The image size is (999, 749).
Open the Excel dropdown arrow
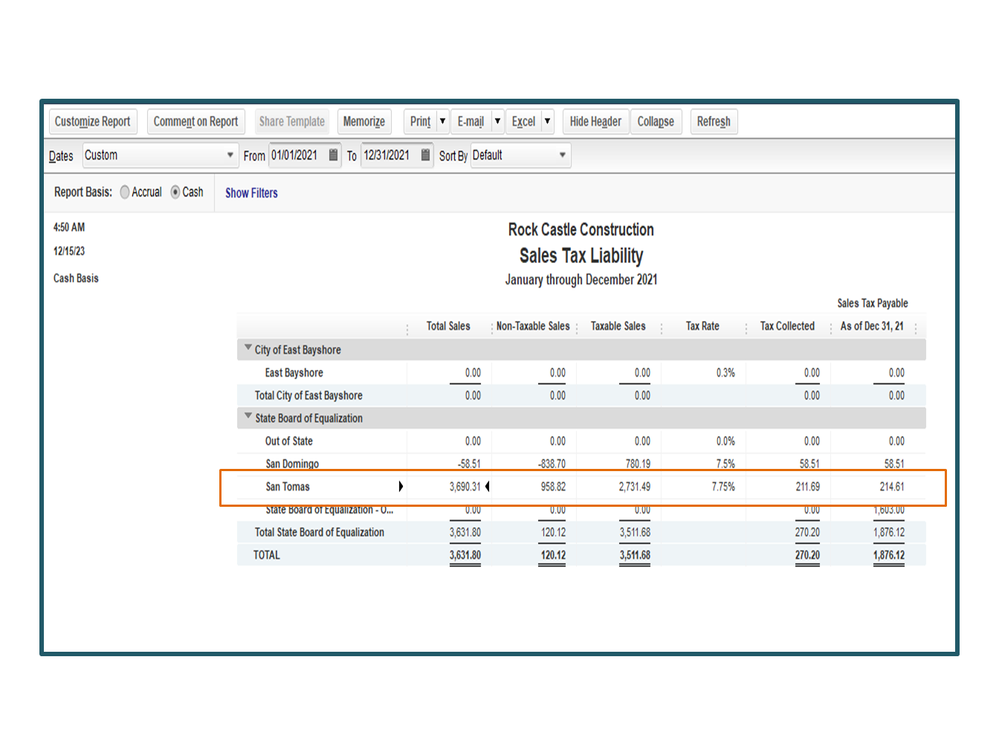(547, 122)
